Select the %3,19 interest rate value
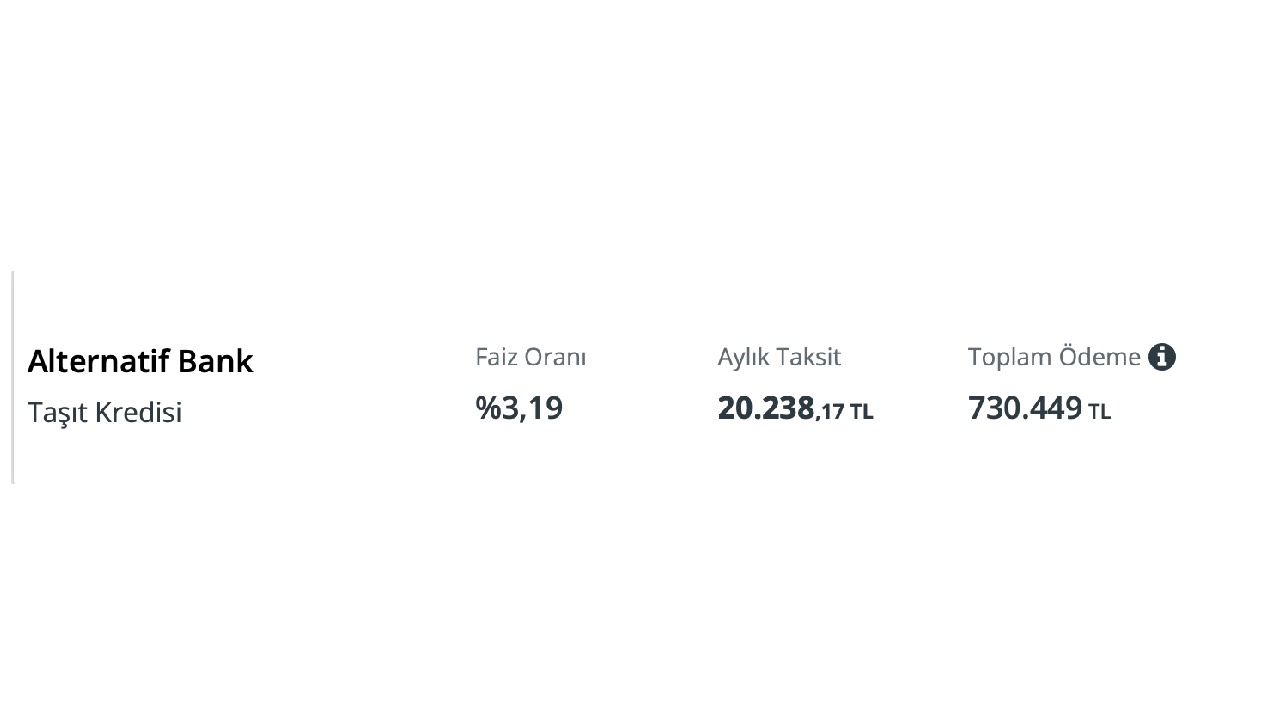The image size is (1280, 720). (519, 408)
